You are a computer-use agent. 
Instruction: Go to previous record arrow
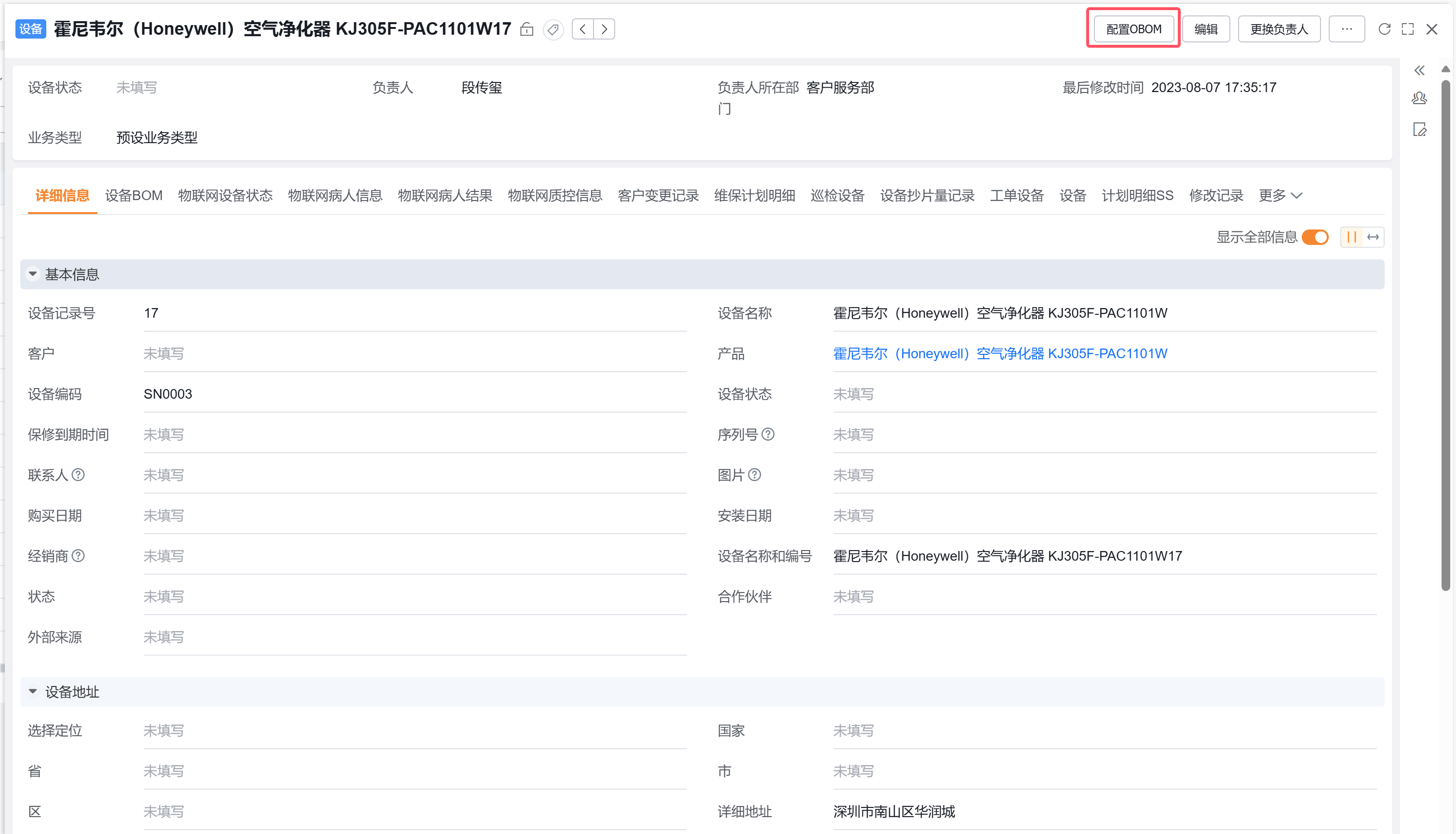pyautogui.click(x=582, y=29)
